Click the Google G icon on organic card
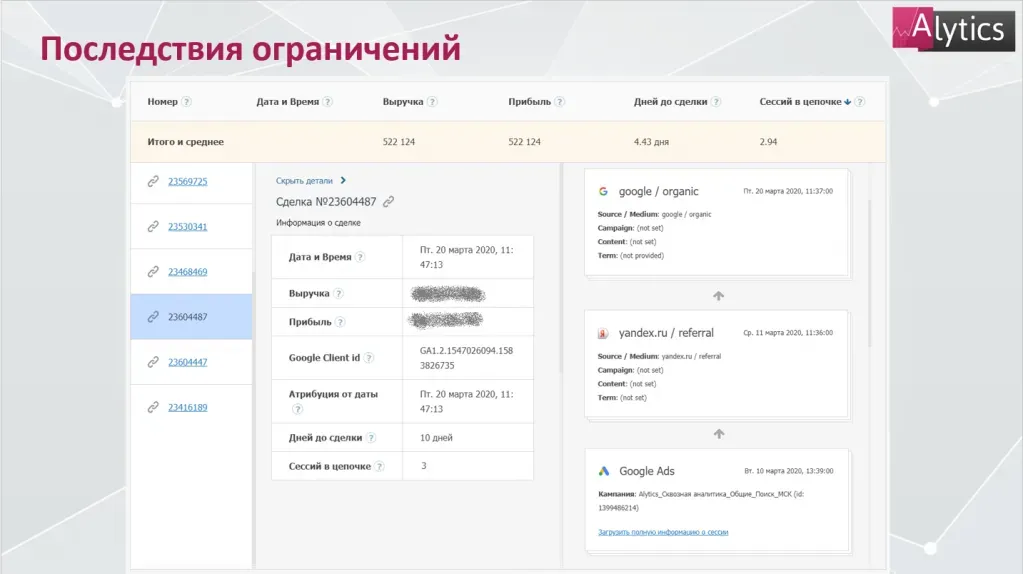 603,191
